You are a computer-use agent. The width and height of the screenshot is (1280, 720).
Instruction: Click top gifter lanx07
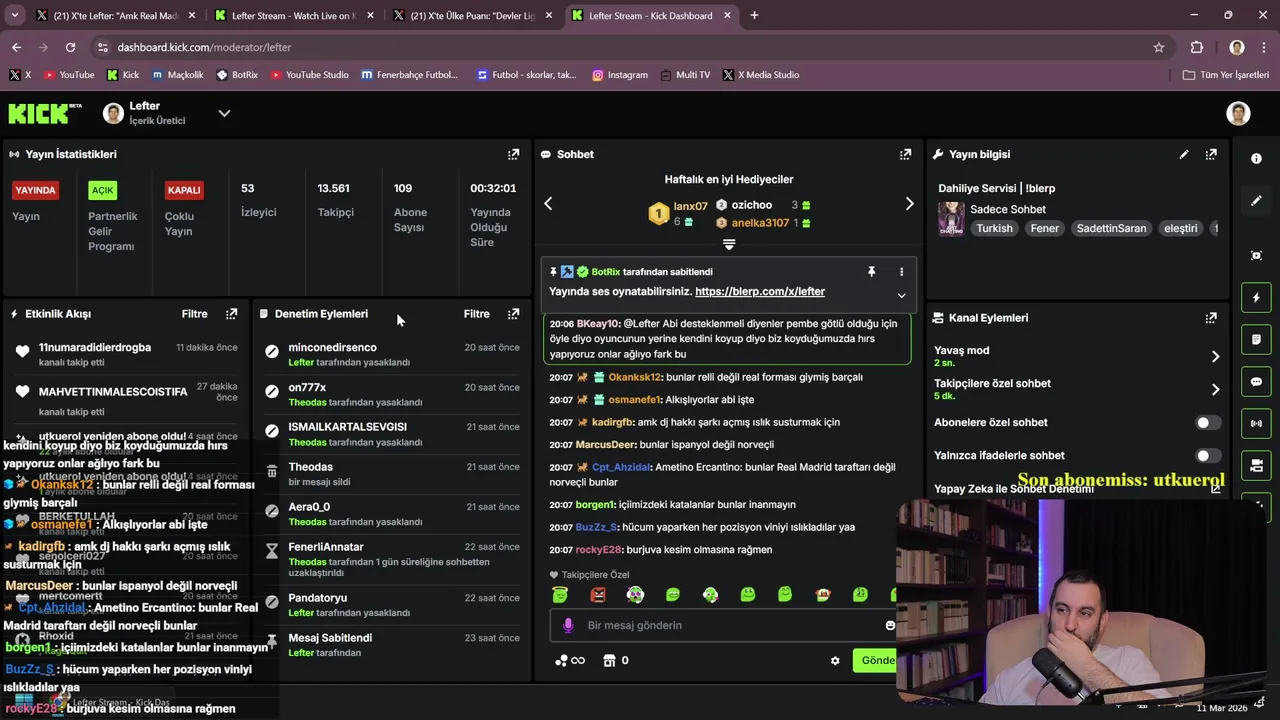[690, 206]
